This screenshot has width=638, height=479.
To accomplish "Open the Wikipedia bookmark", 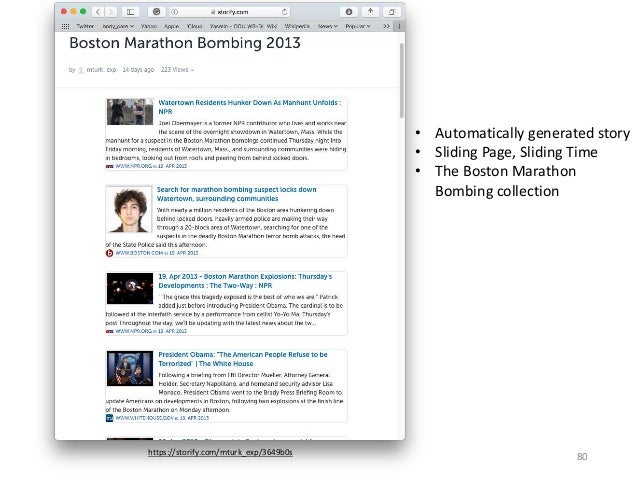I will 297,26.
